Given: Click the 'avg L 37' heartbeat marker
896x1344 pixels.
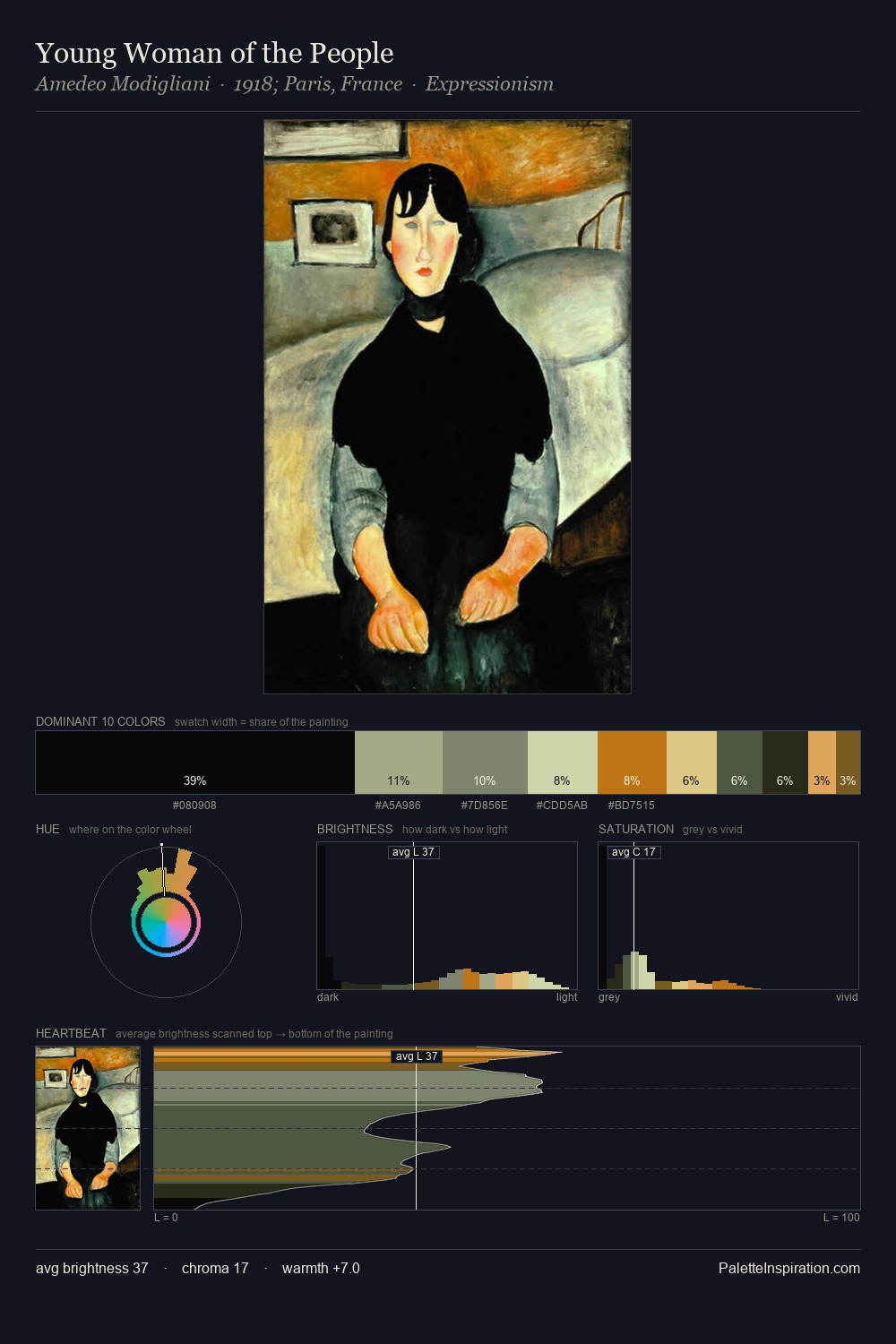Looking at the screenshot, I should 417,1056.
